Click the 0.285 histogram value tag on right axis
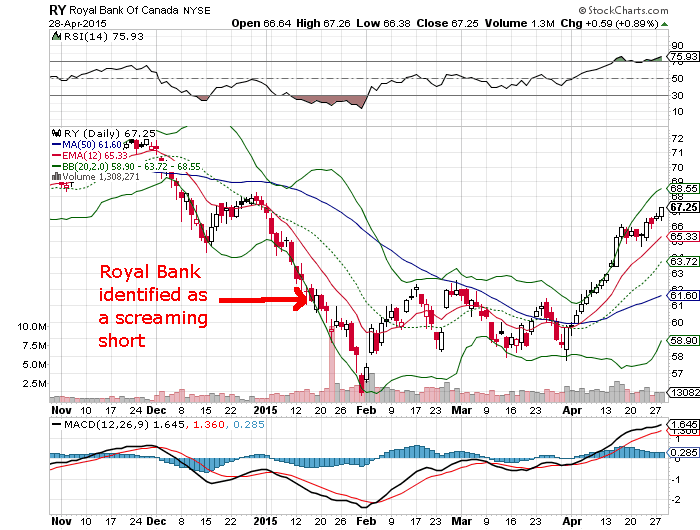Viewport: 700px width, 530px height. tap(683, 453)
